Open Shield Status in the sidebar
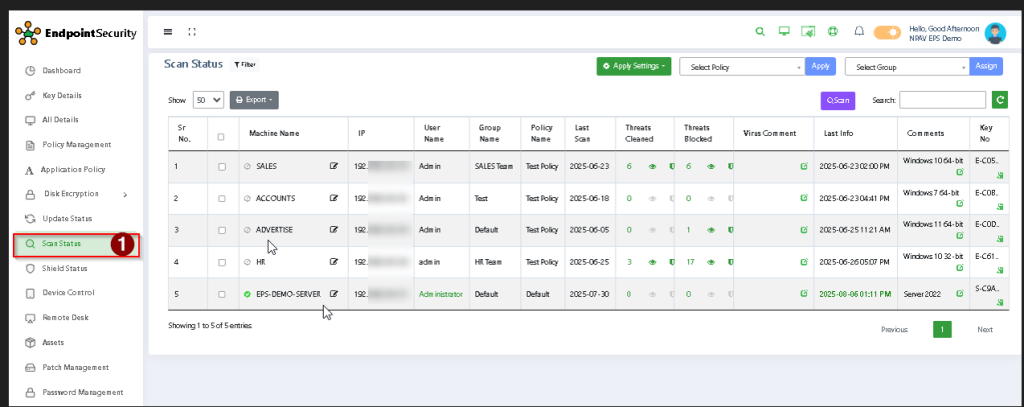1024x407 pixels. pos(64,268)
